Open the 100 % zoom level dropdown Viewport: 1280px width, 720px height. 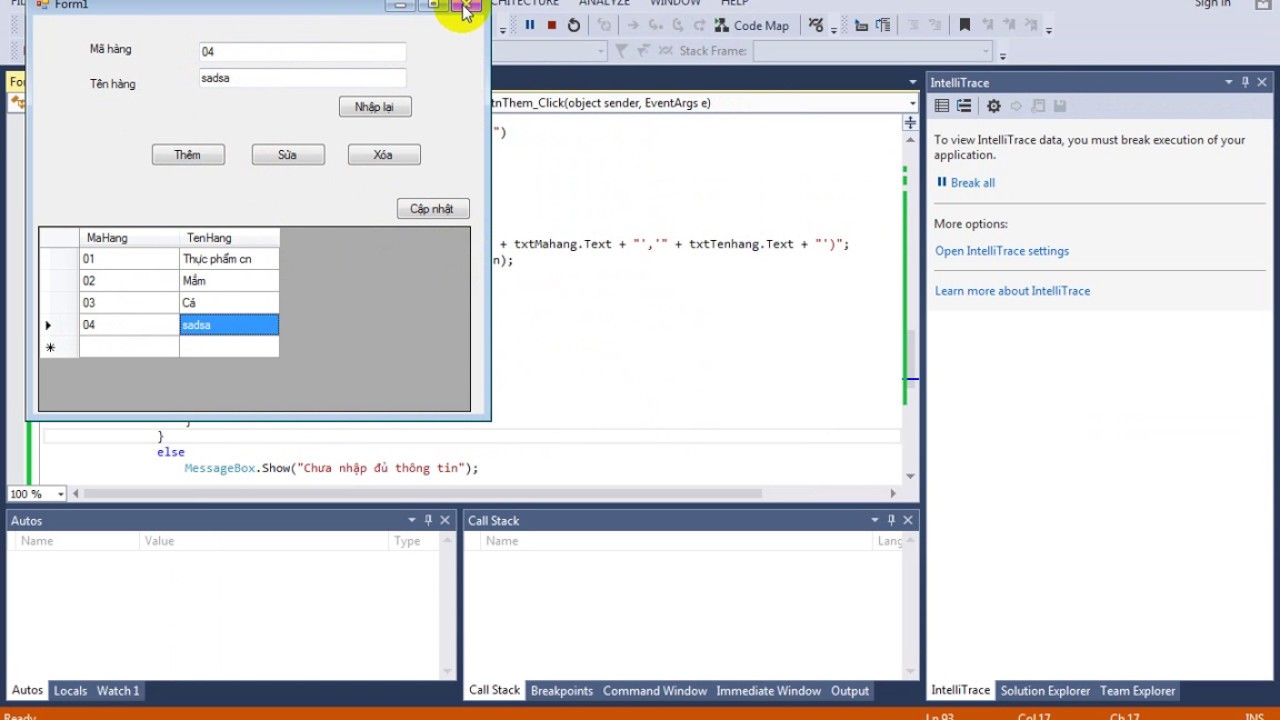(x=61, y=494)
